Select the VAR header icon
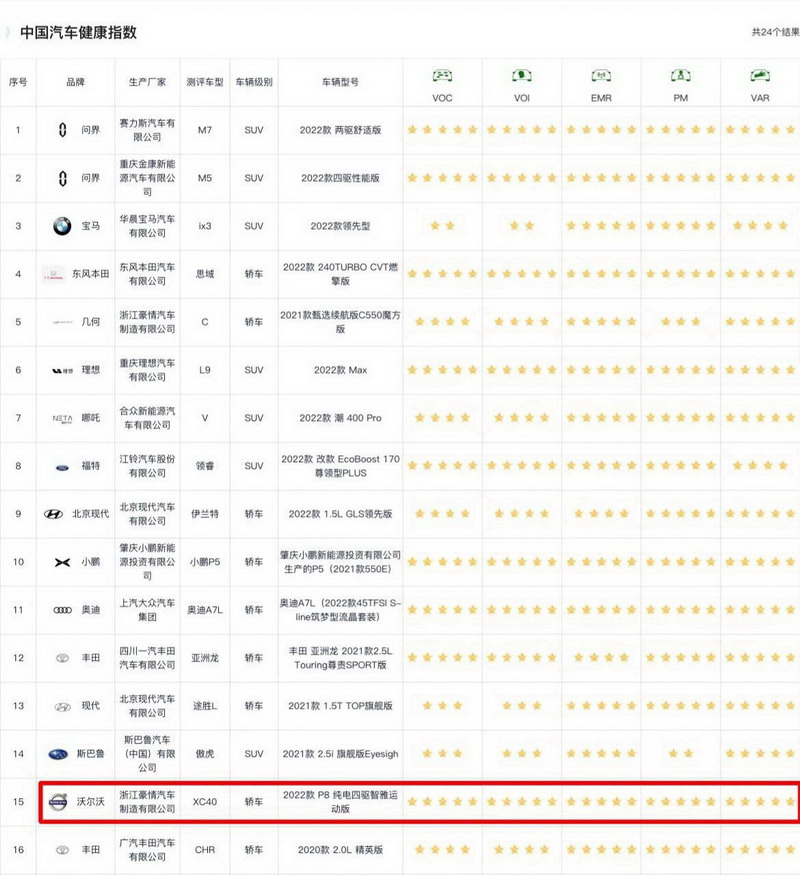Image resolution: width=800 pixels, height=875 pixels. (760, 76)
